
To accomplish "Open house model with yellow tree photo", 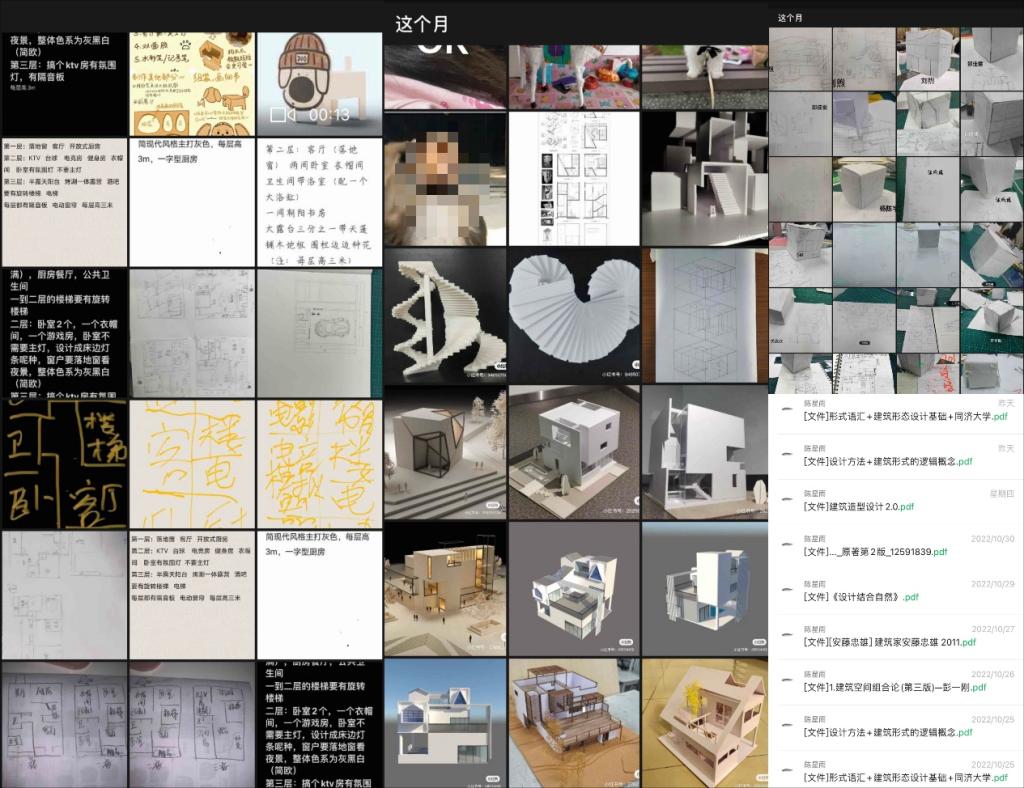I will coord(704,722).
